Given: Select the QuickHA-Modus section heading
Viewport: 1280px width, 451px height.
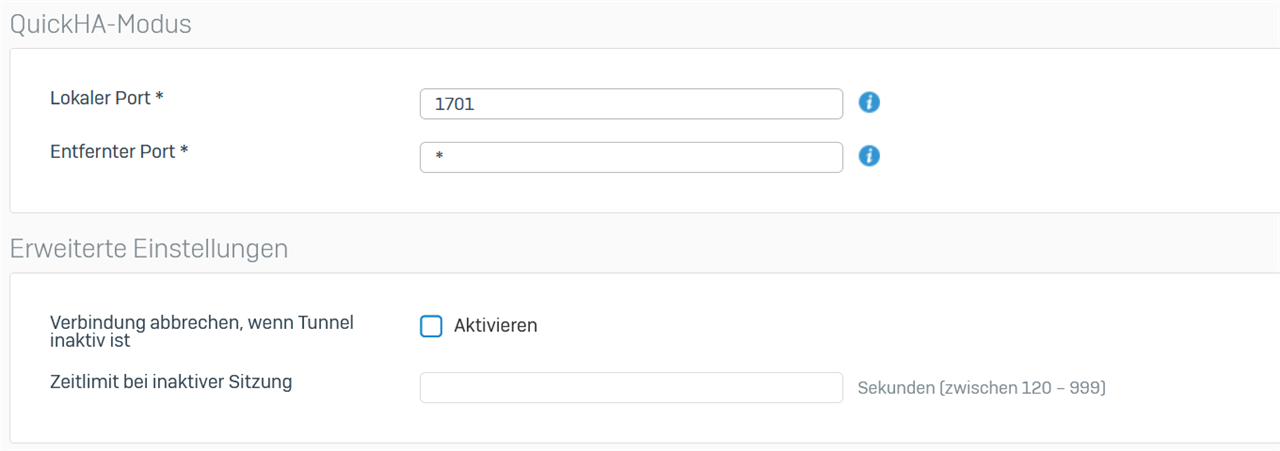Looking at the screenshot, I should 100,24.
